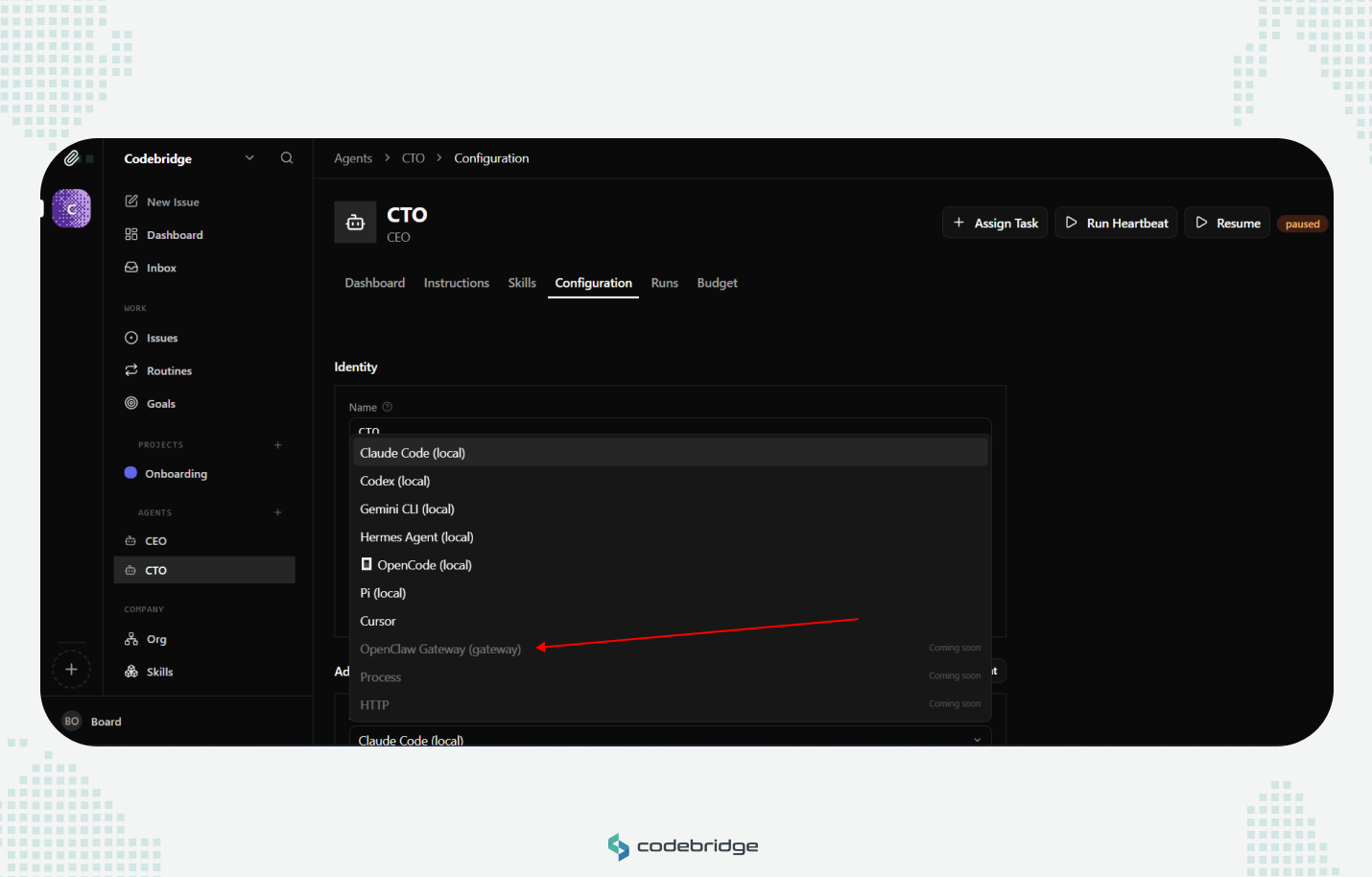Select the Configuration tab

593,283
